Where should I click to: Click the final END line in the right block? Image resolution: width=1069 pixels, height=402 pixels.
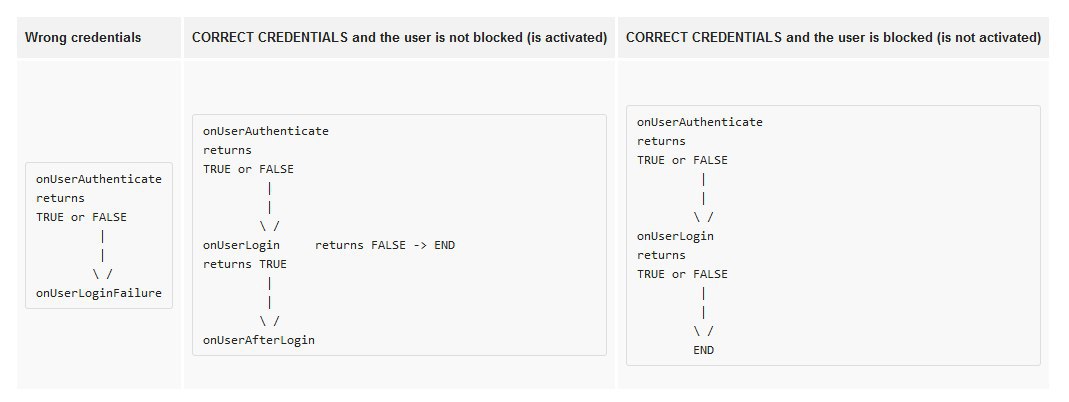tap(704, 350)
